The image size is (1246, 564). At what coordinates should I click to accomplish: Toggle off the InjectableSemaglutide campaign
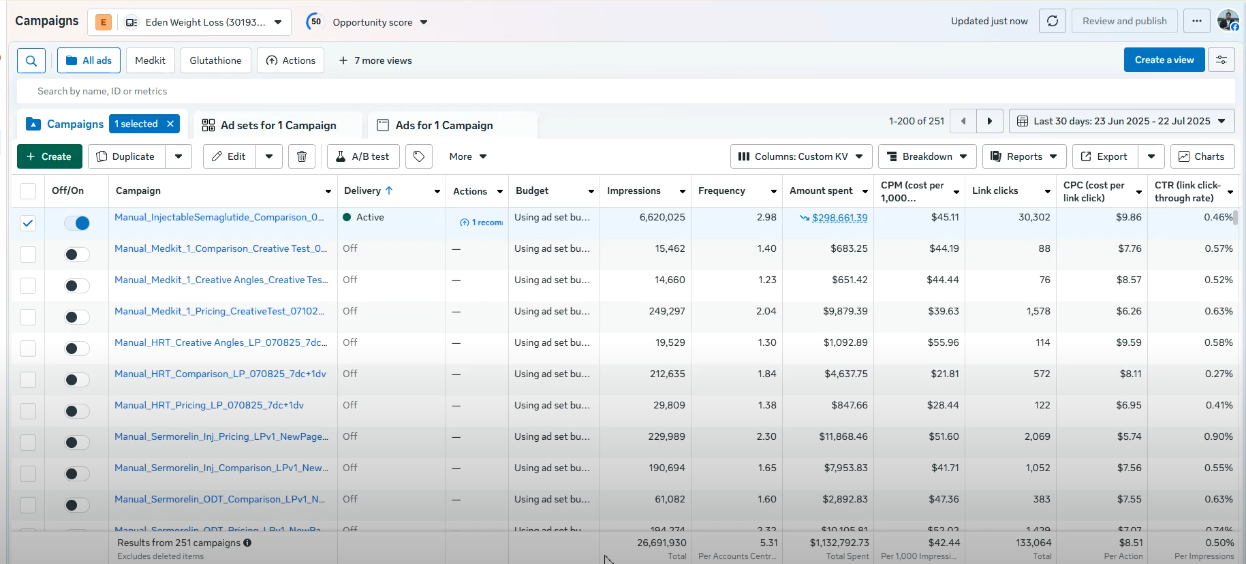(77, 223)
